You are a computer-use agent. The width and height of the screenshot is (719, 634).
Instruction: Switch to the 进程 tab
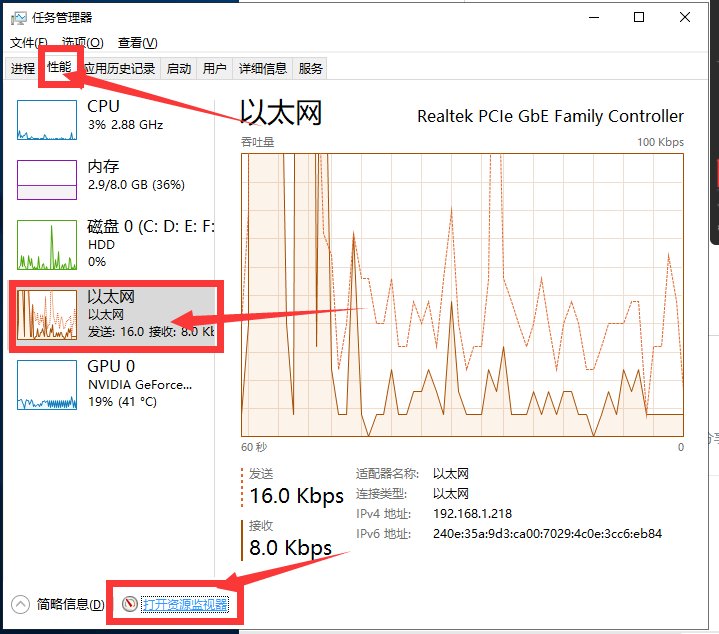[22, 69]
